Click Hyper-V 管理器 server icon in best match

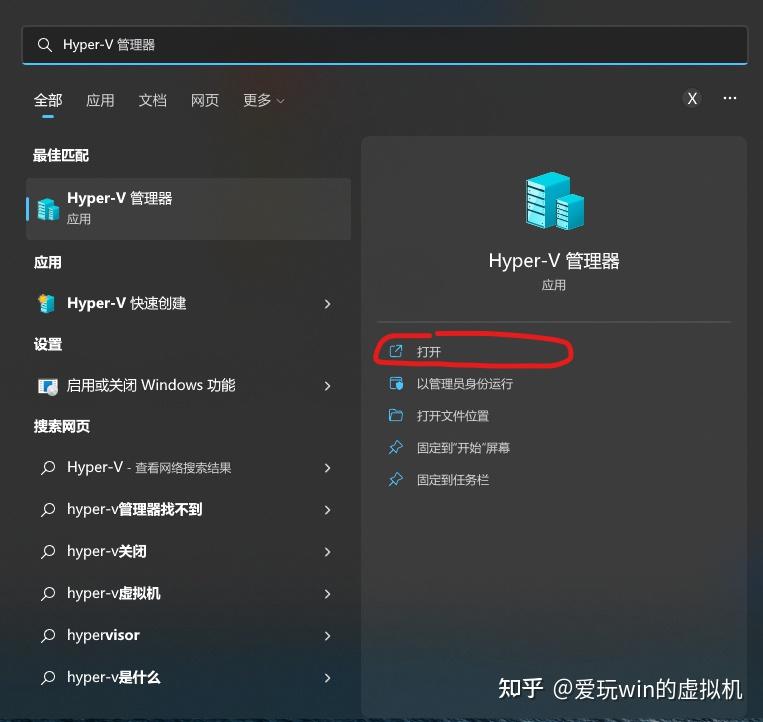(x=49, y=209)
